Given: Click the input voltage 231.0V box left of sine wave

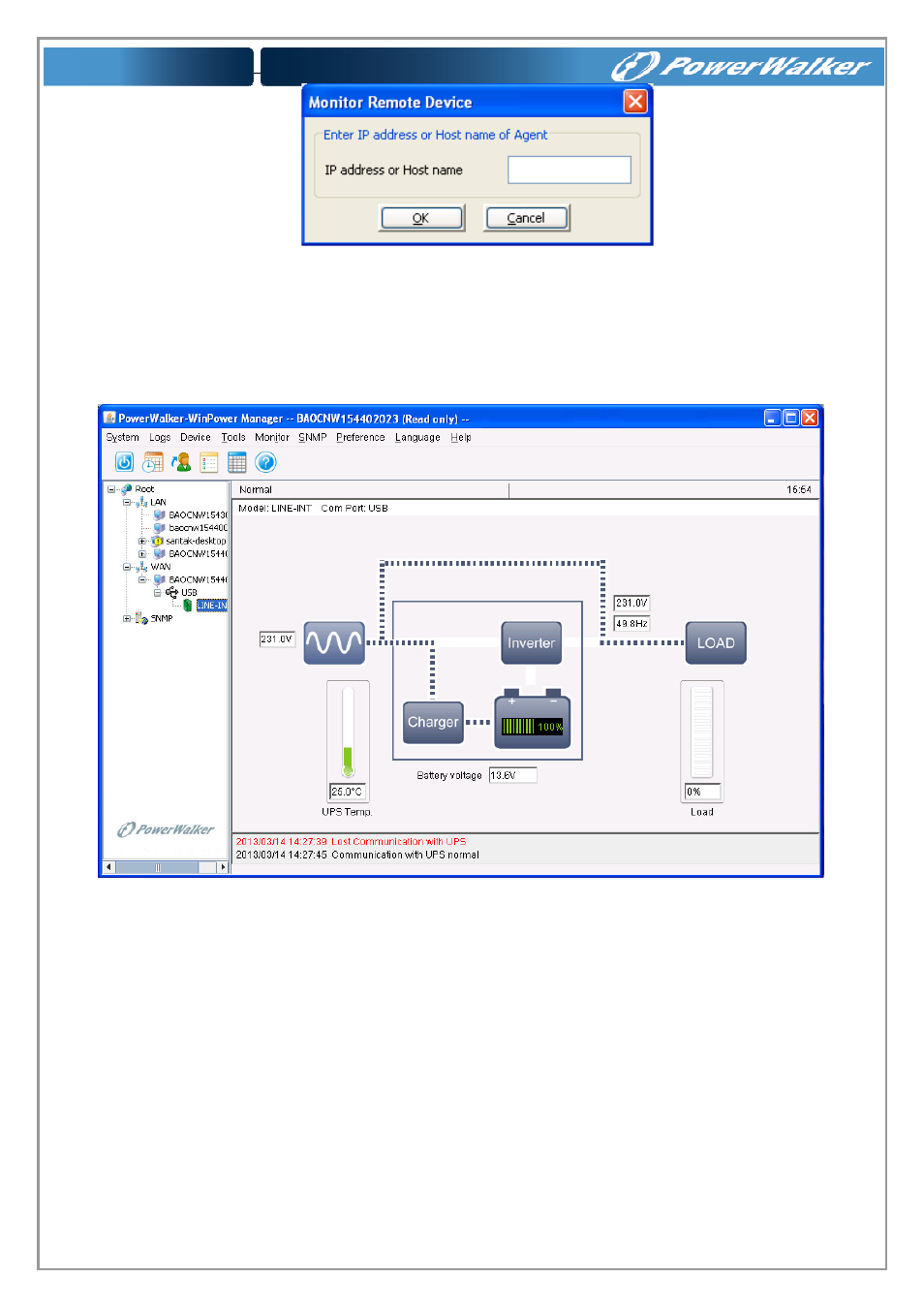Looking at the screenshot, I should [277, 638].
